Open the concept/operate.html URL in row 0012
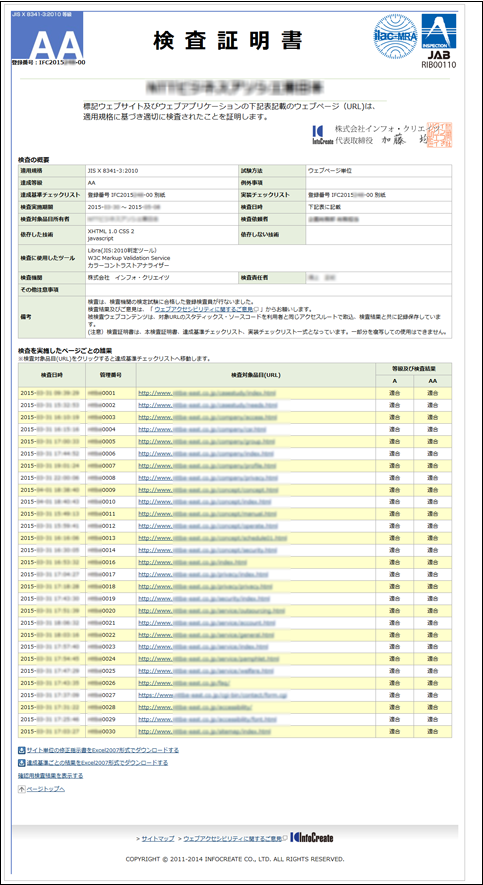483x885 pixels. (x=208, y=526)
